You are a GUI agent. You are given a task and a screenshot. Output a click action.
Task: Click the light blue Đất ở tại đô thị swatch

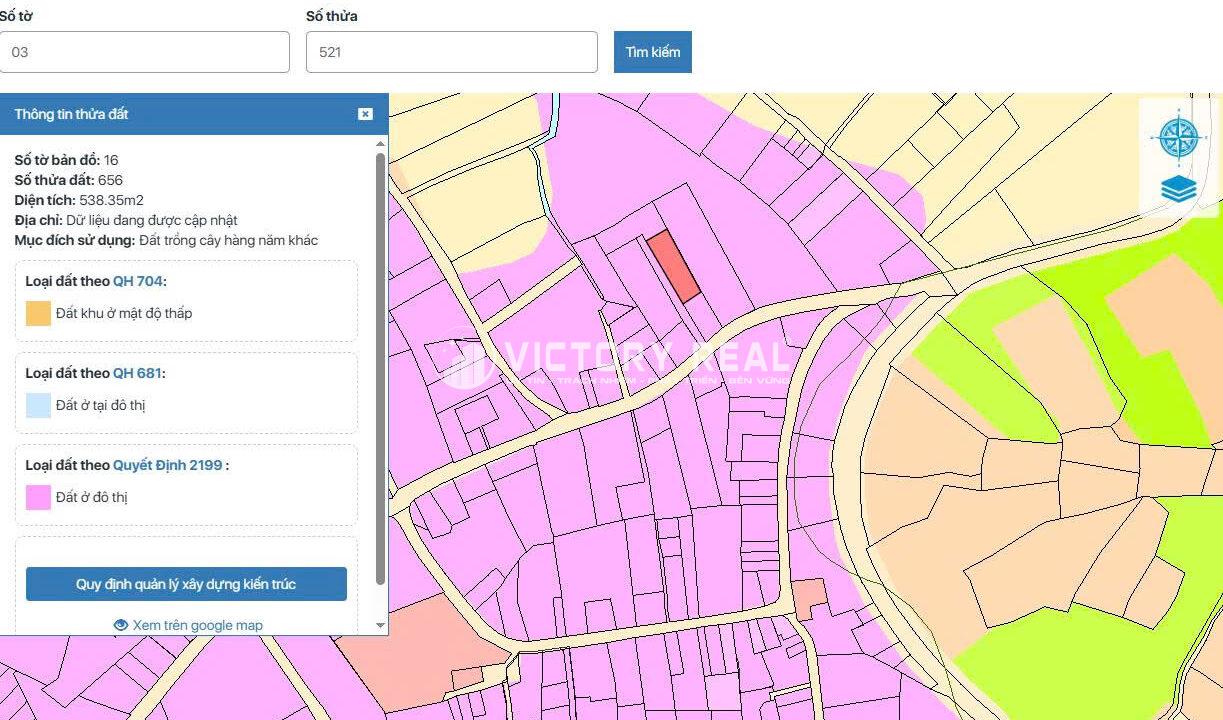point(38,405)
